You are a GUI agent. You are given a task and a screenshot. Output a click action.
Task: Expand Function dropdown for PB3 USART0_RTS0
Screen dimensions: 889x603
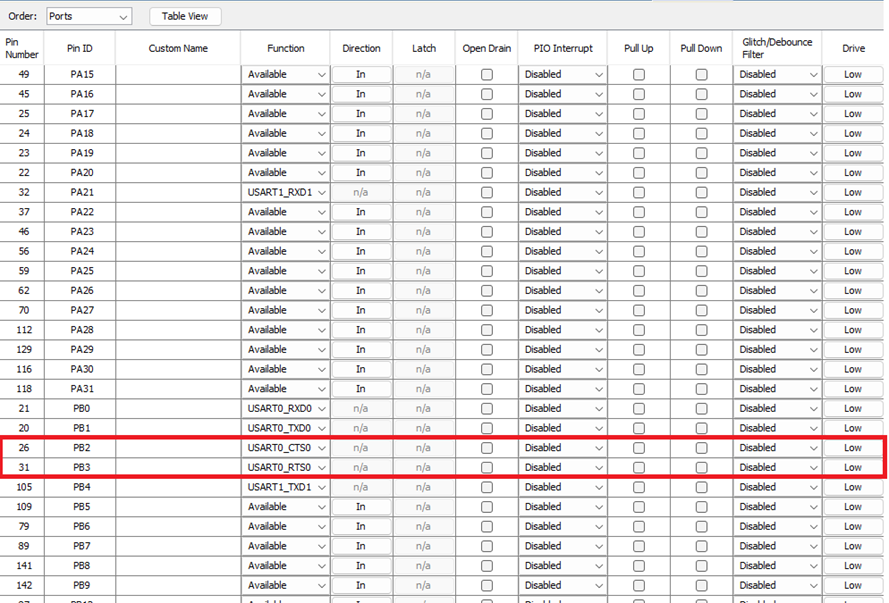[x=285, y=468]
